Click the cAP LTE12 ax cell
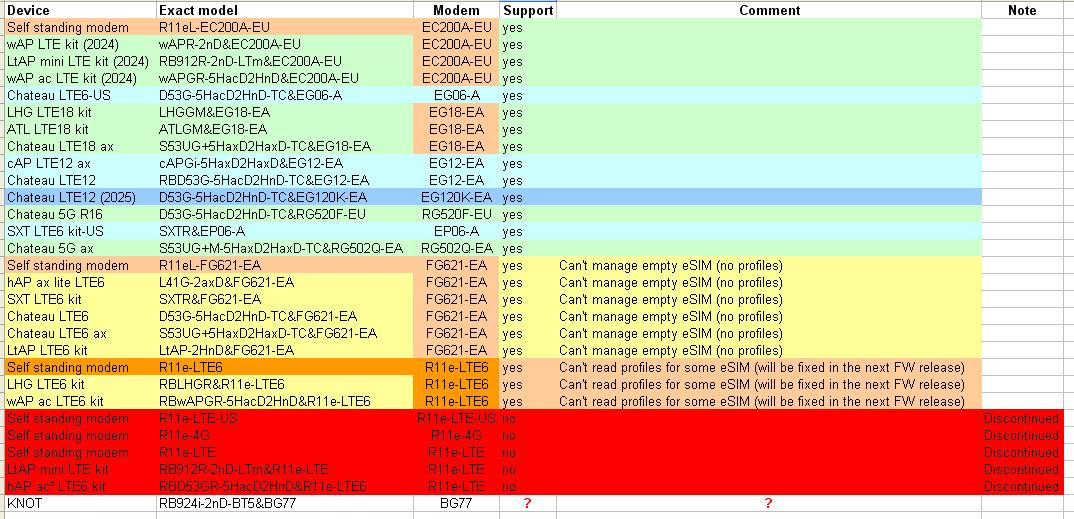The height and width of the screenshot is (519, 1074). pos(78,164)
